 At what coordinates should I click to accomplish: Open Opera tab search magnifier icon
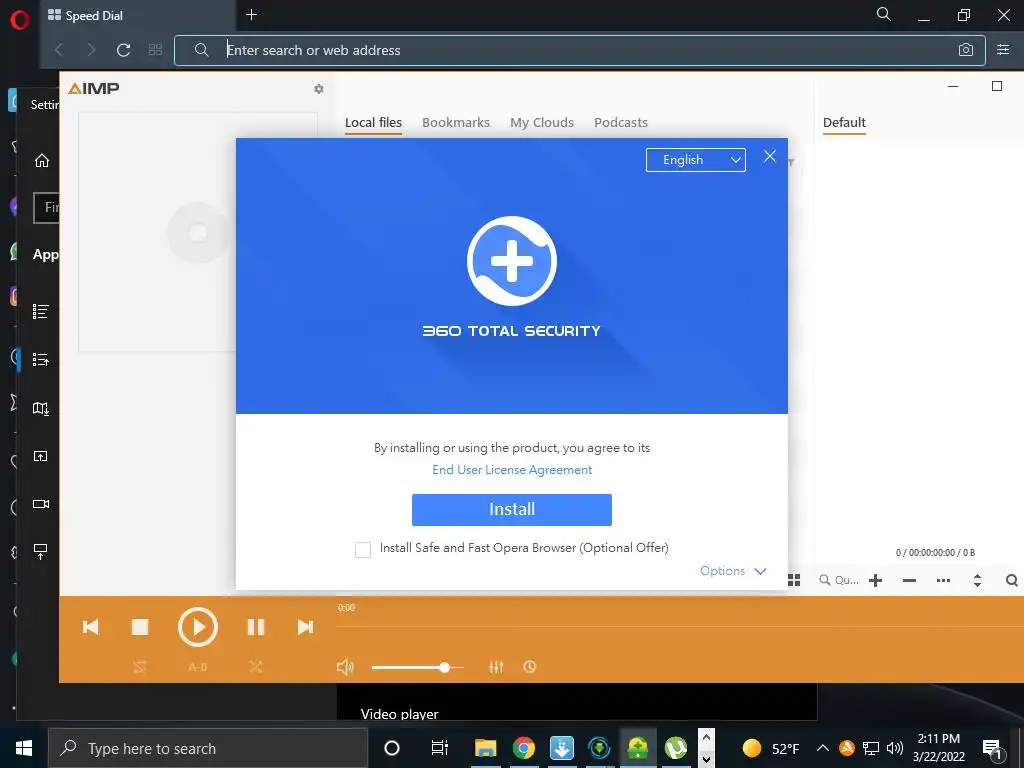pos(884,14)
